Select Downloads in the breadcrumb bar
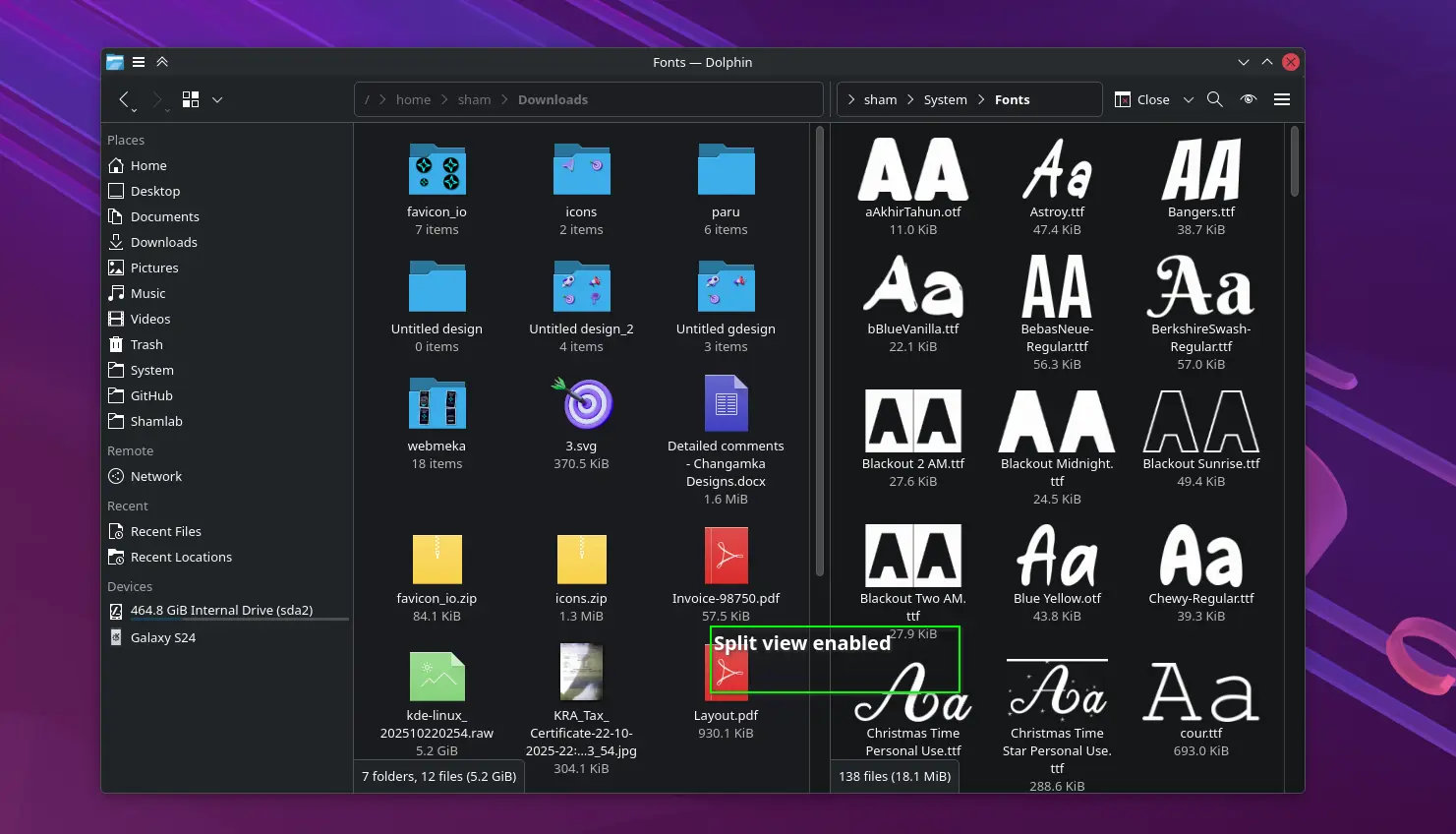Screen dimensions: 1456x834 coord(553,99)
